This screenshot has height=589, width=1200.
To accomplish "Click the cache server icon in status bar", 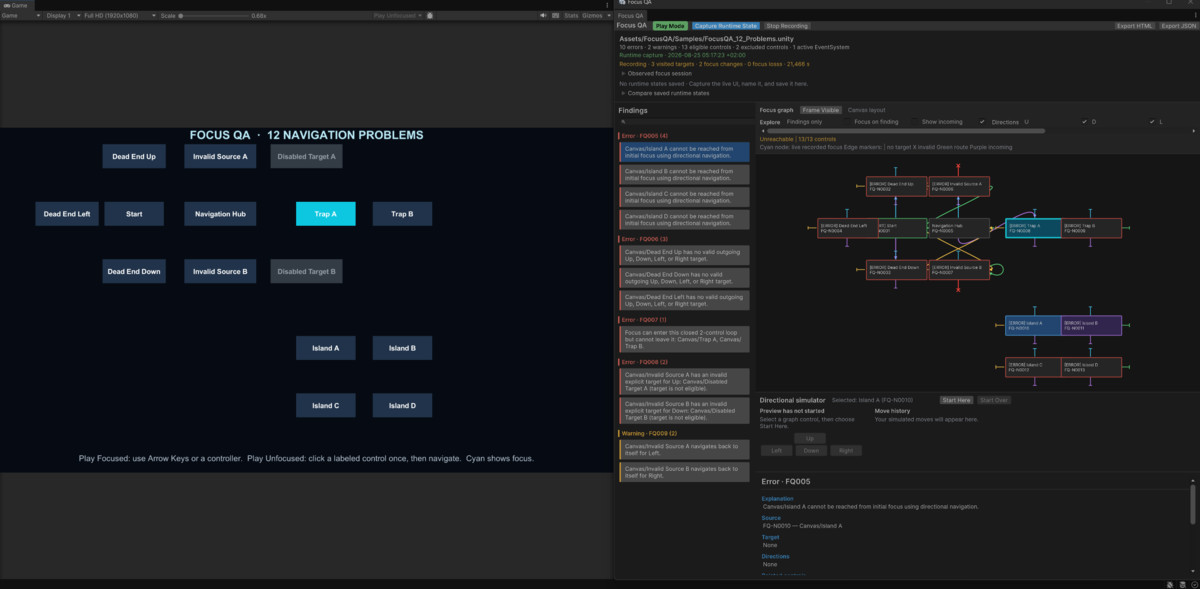I will (x=1181, y=583).
